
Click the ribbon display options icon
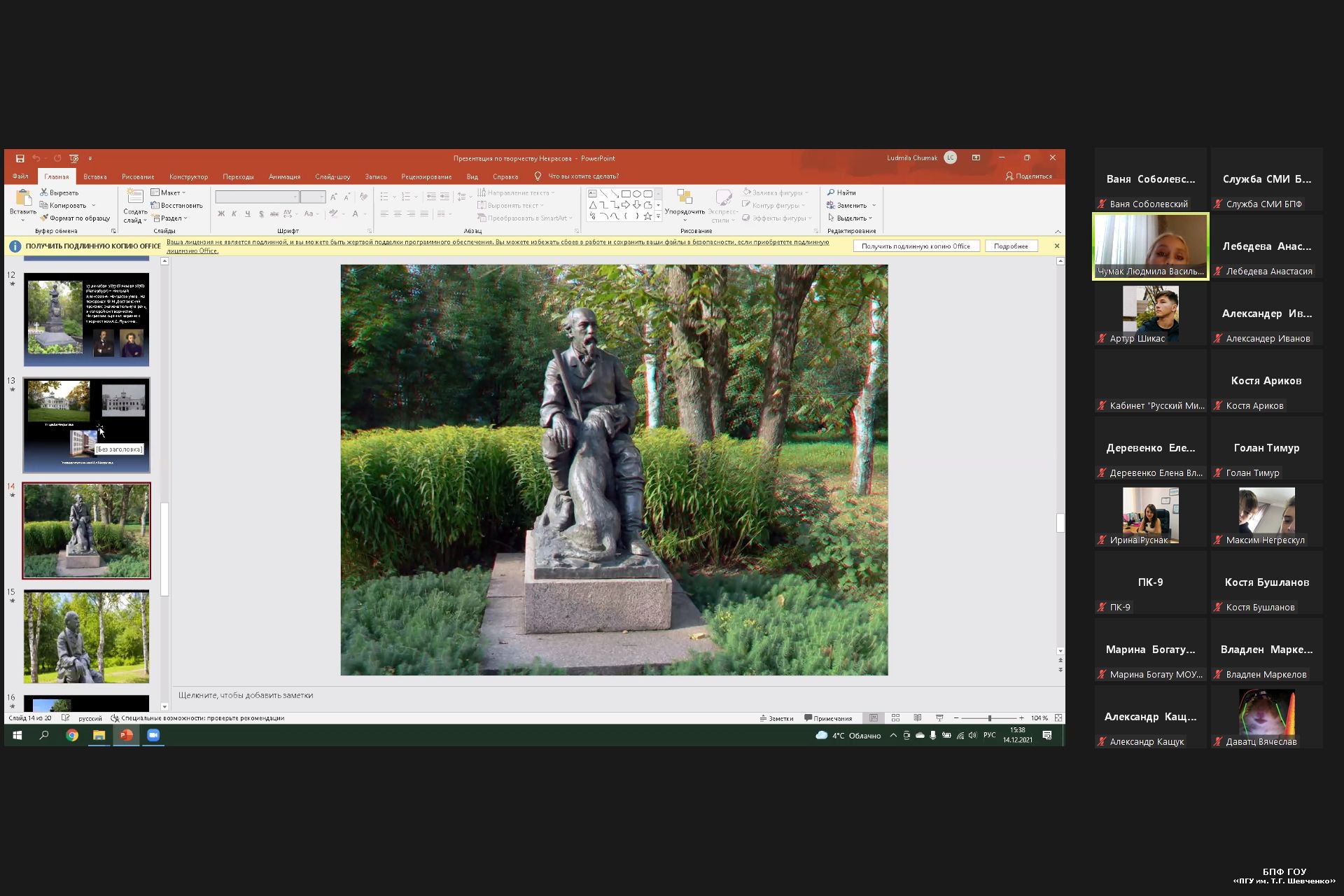[976, 158]
